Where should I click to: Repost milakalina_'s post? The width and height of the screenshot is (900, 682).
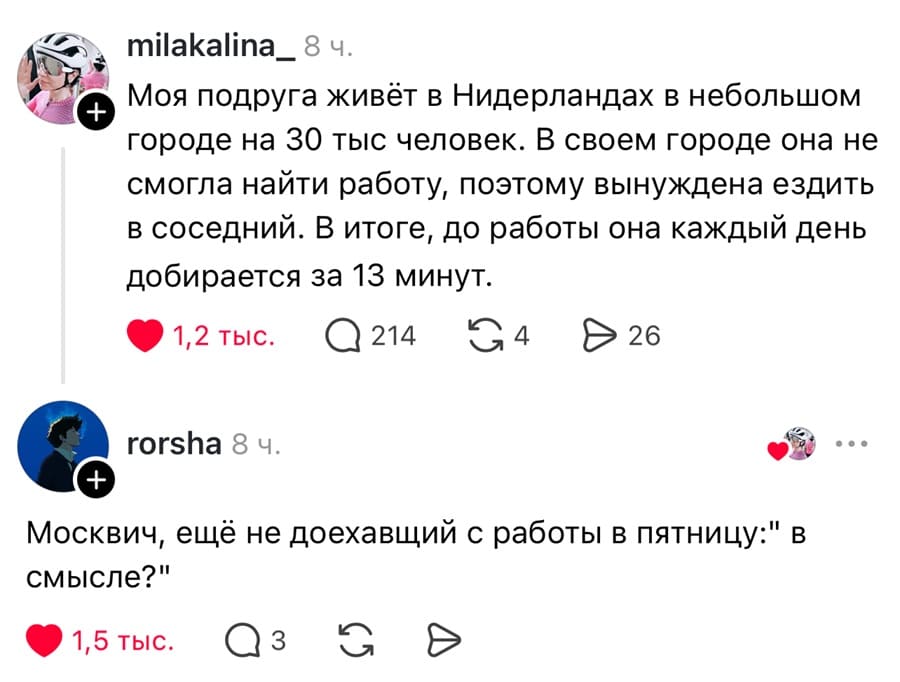pyautogui.click(x=485, y=336)
